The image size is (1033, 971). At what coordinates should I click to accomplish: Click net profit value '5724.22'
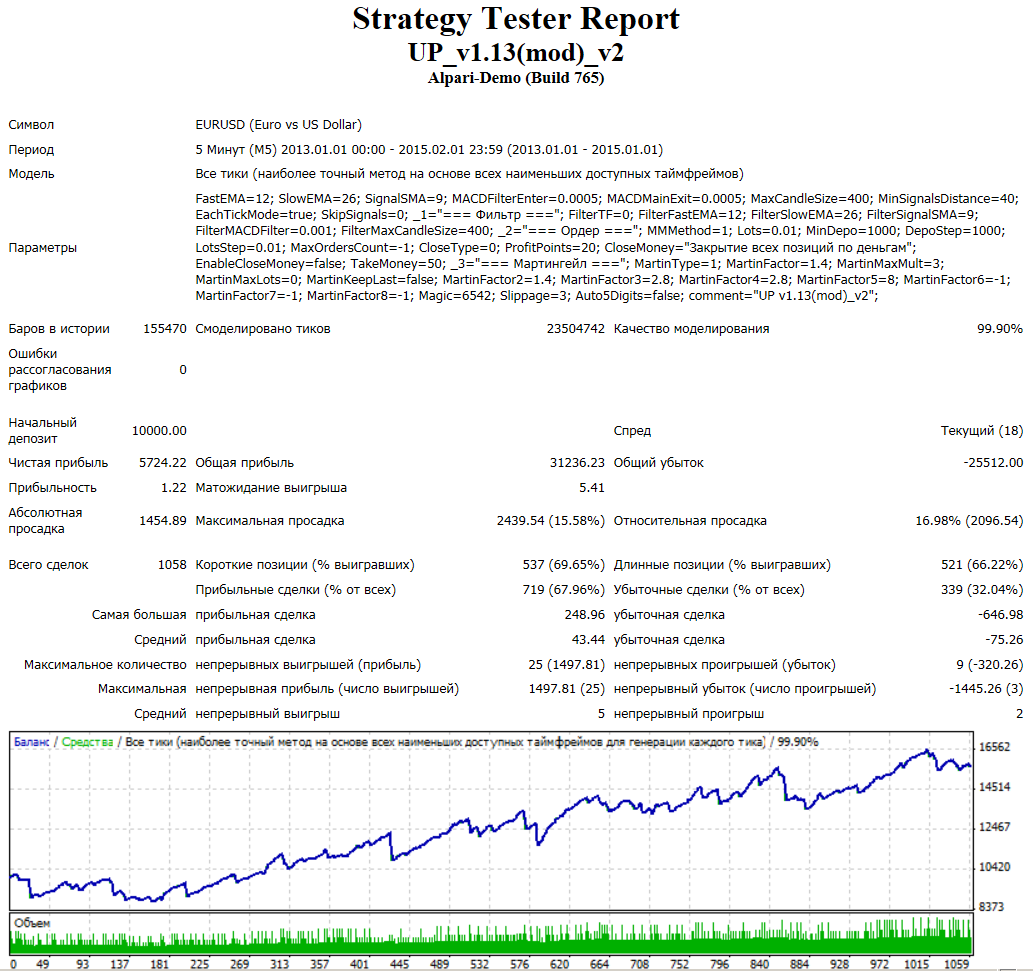tap(163, 463)
